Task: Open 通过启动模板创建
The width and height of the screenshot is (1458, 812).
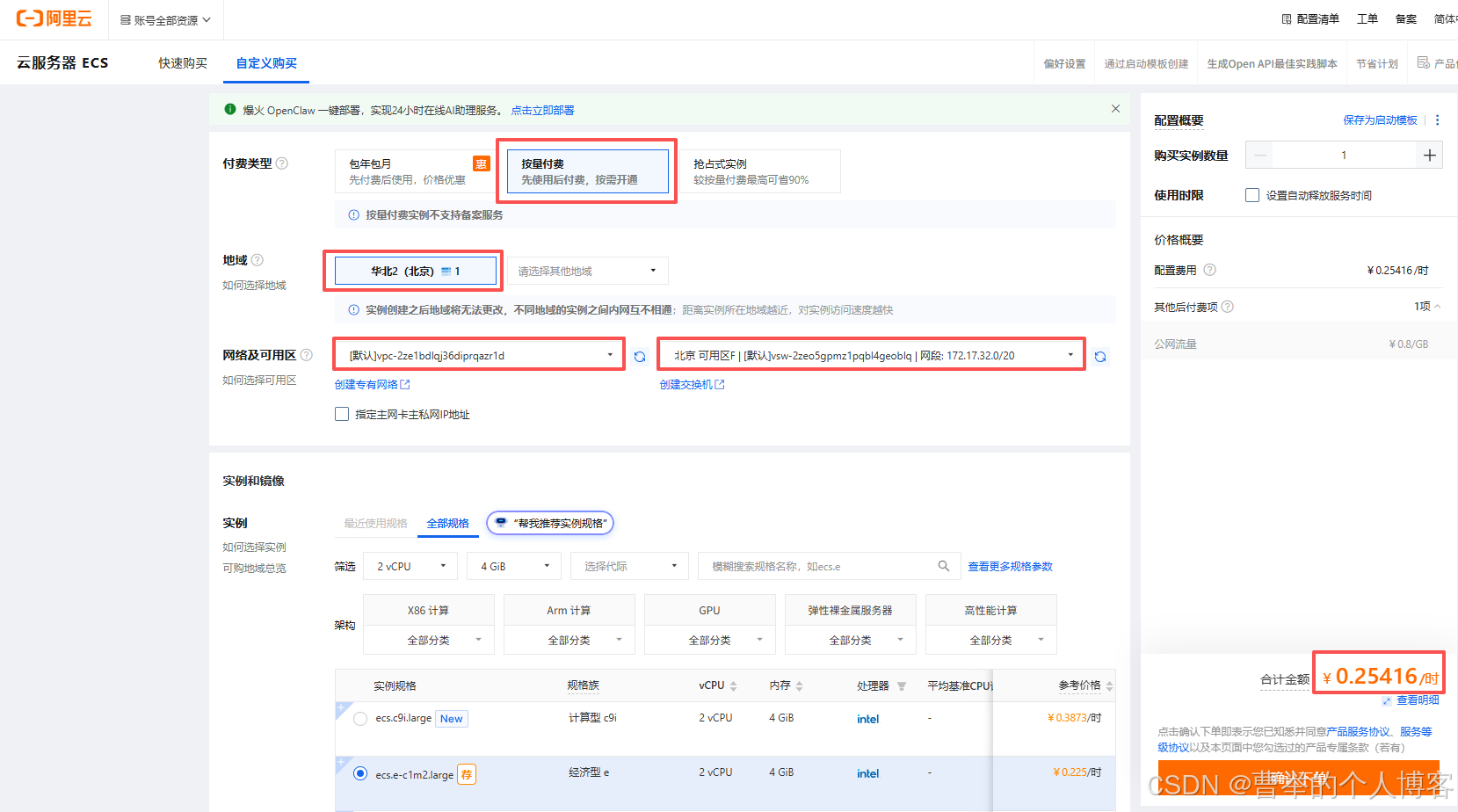Action: [x=1146, y=63]
